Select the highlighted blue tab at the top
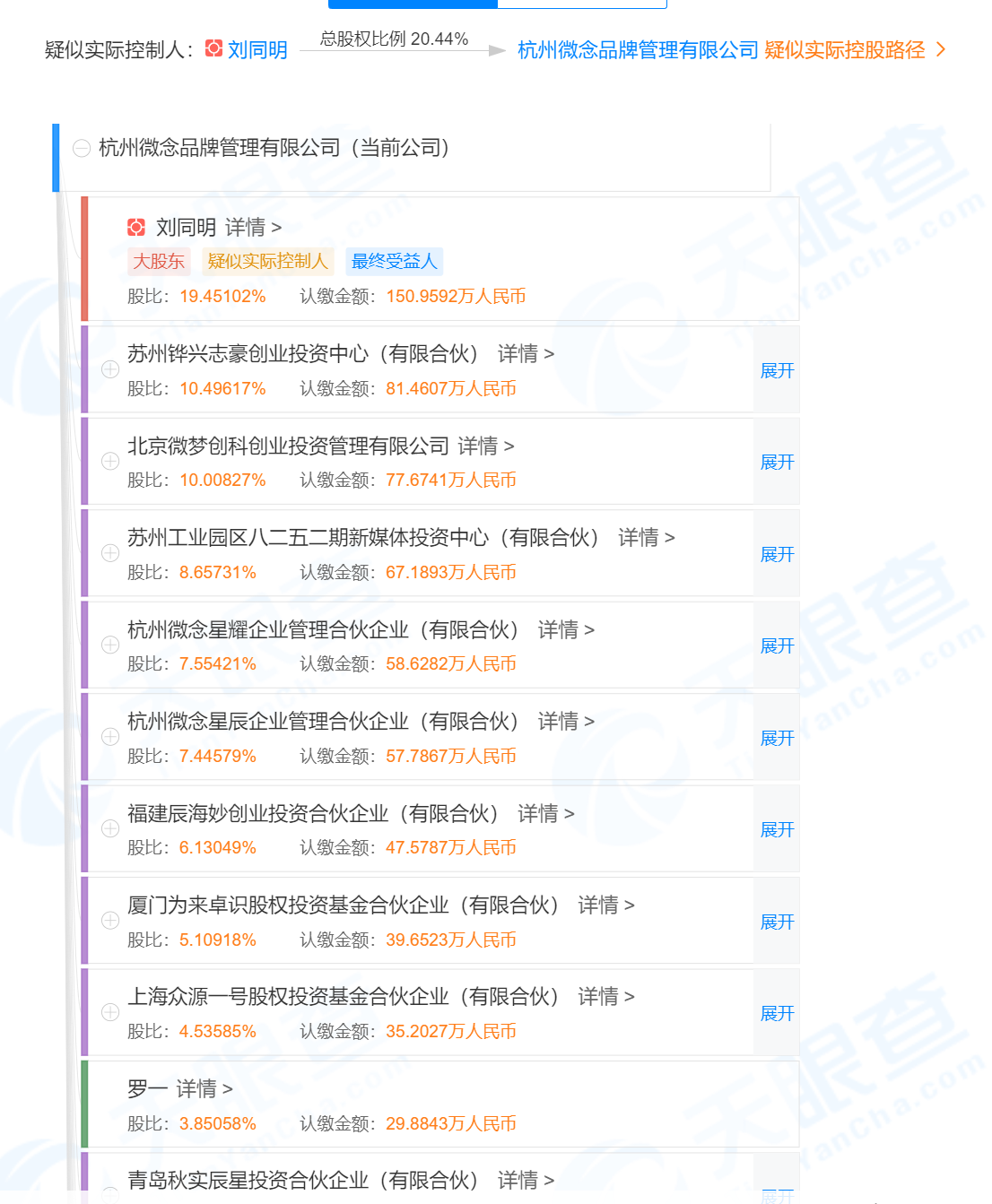 [x=412, y=4]
